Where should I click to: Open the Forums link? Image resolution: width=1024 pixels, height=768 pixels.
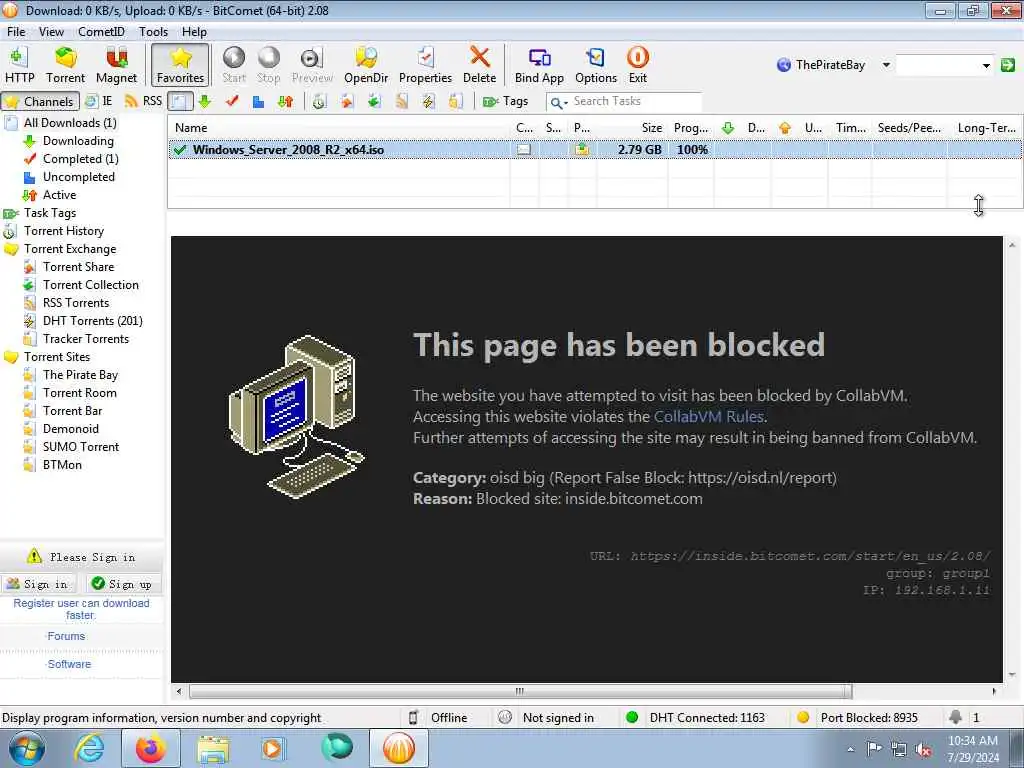pyautogui.click(x=66, y=636)
